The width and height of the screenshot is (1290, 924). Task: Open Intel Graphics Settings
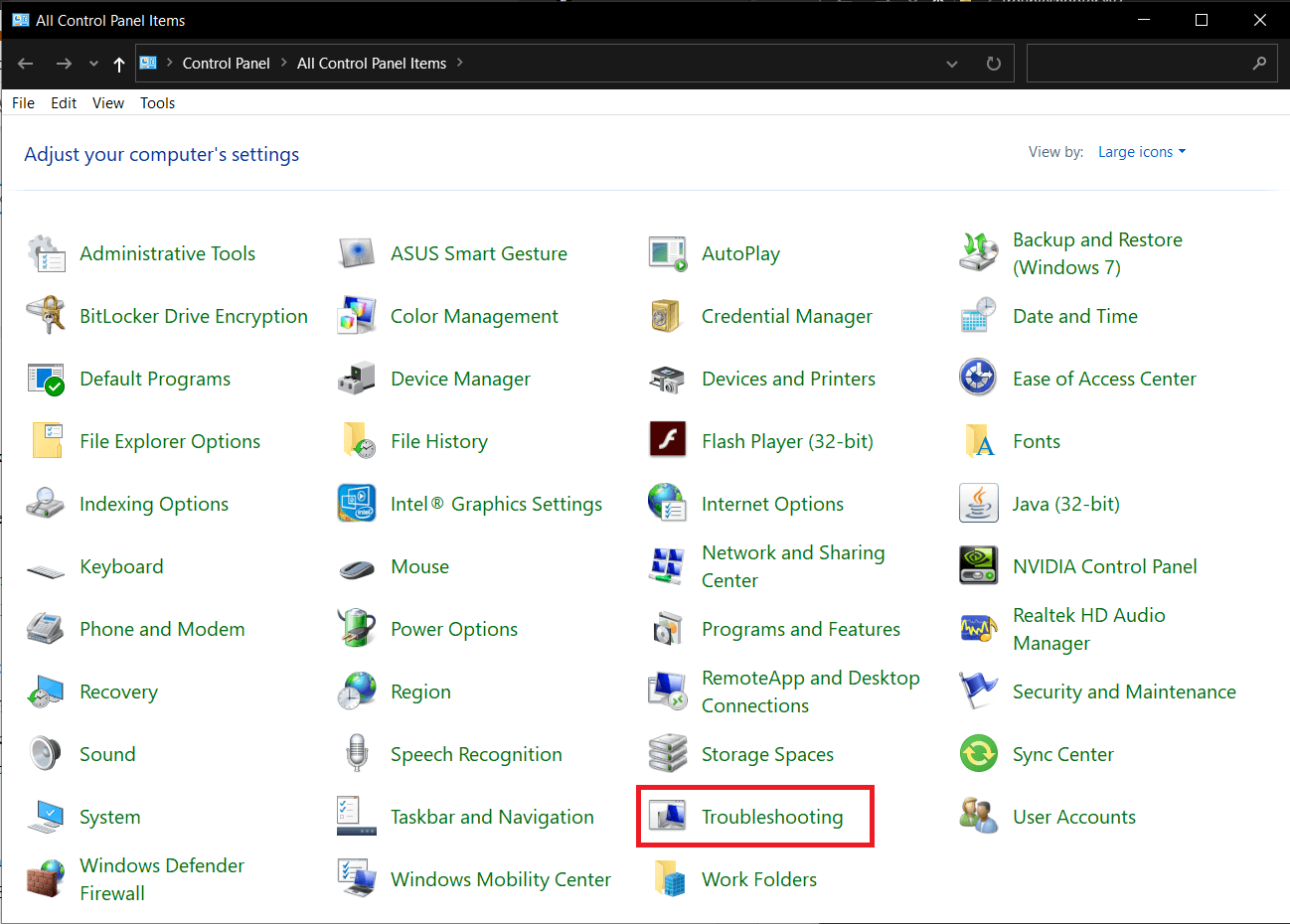coord(497,504)
